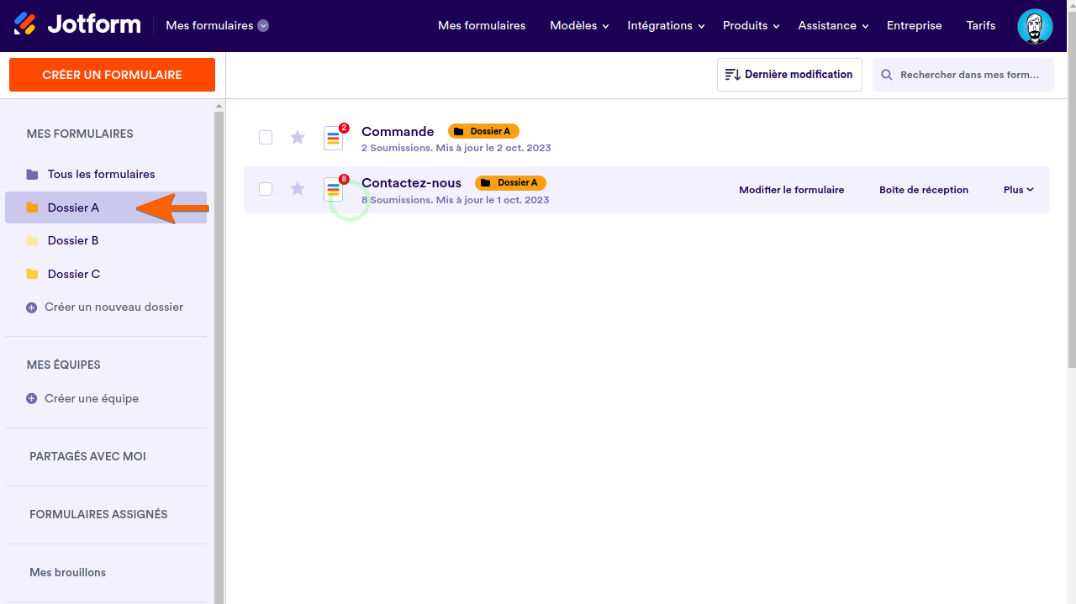Click the Dossier B folder icon
The width and height of the screenshot is (1076, 604).
pyautogui.click(x=32, y=241)
